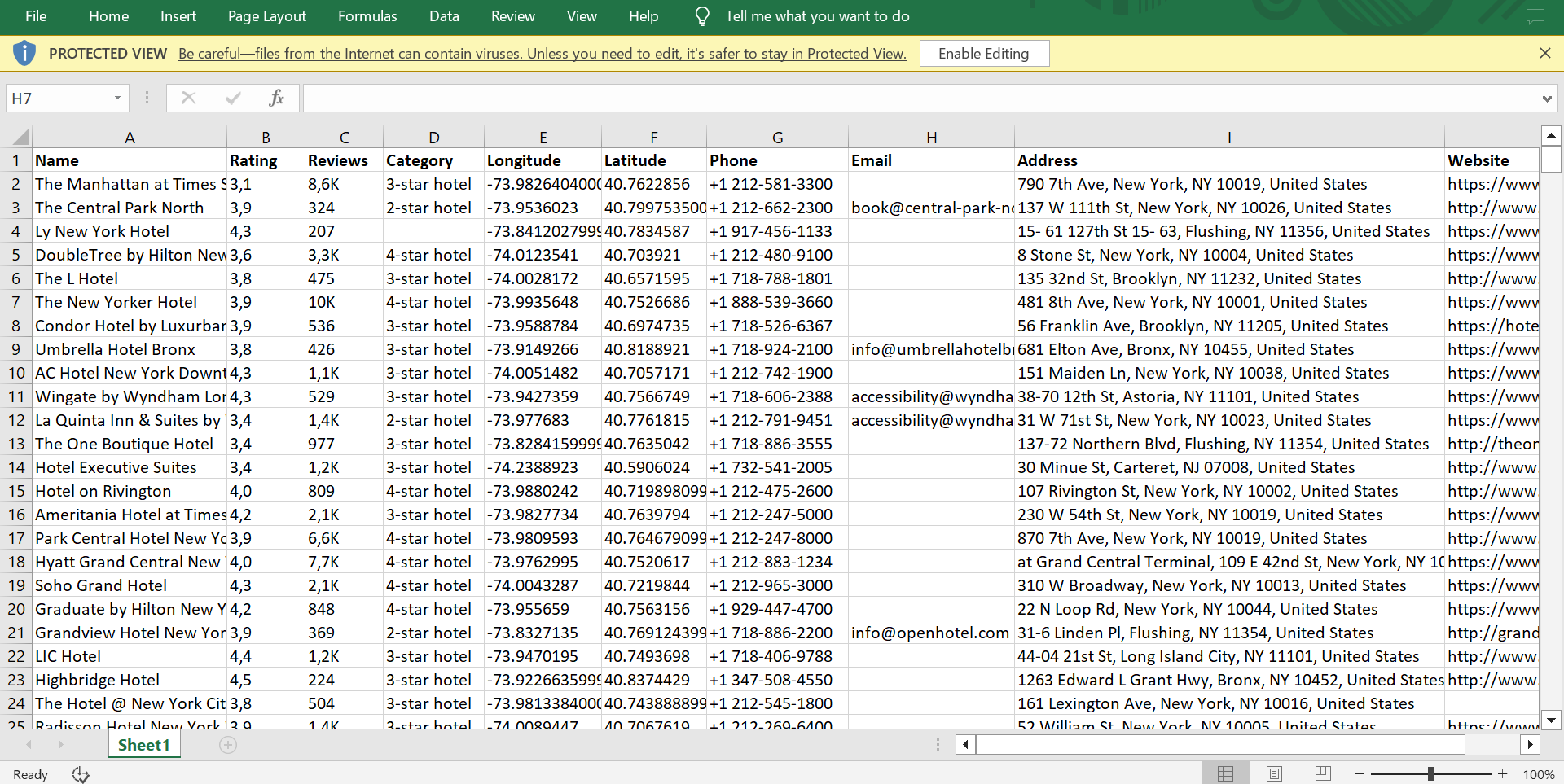
Task: Open the Name Box dropdown
Action: (x=117, y=99)
